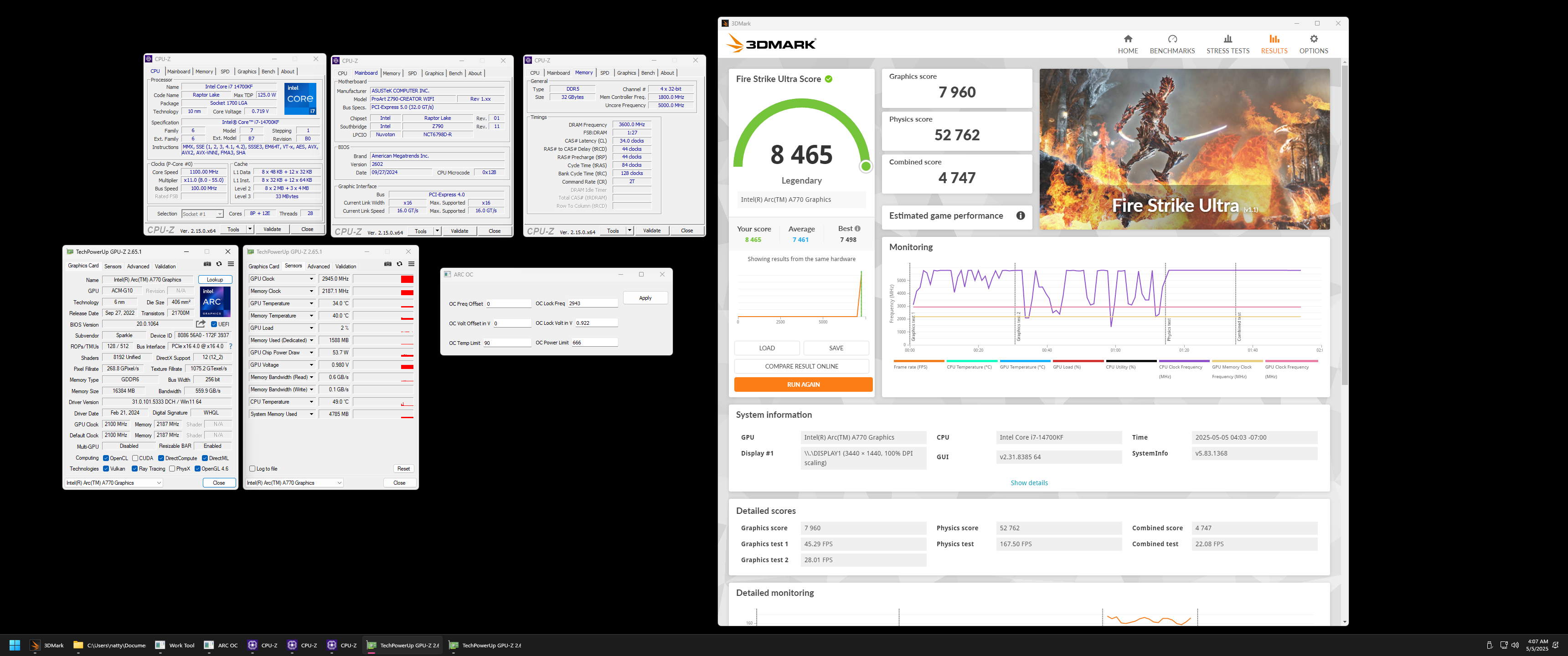Viewport: 1568px width, 656px height.
Task: Open the Windows Start menu
Action: (x=15, y=645)
